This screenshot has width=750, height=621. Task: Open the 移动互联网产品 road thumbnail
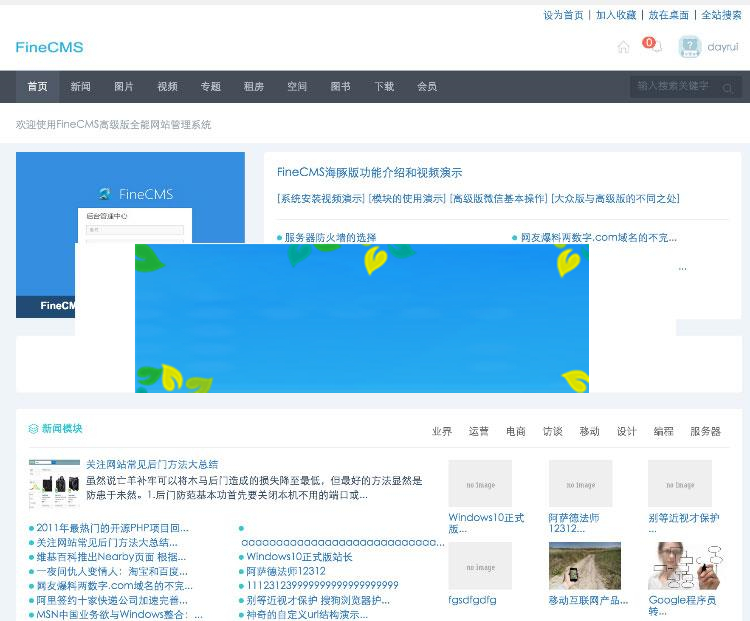[584, 566]
